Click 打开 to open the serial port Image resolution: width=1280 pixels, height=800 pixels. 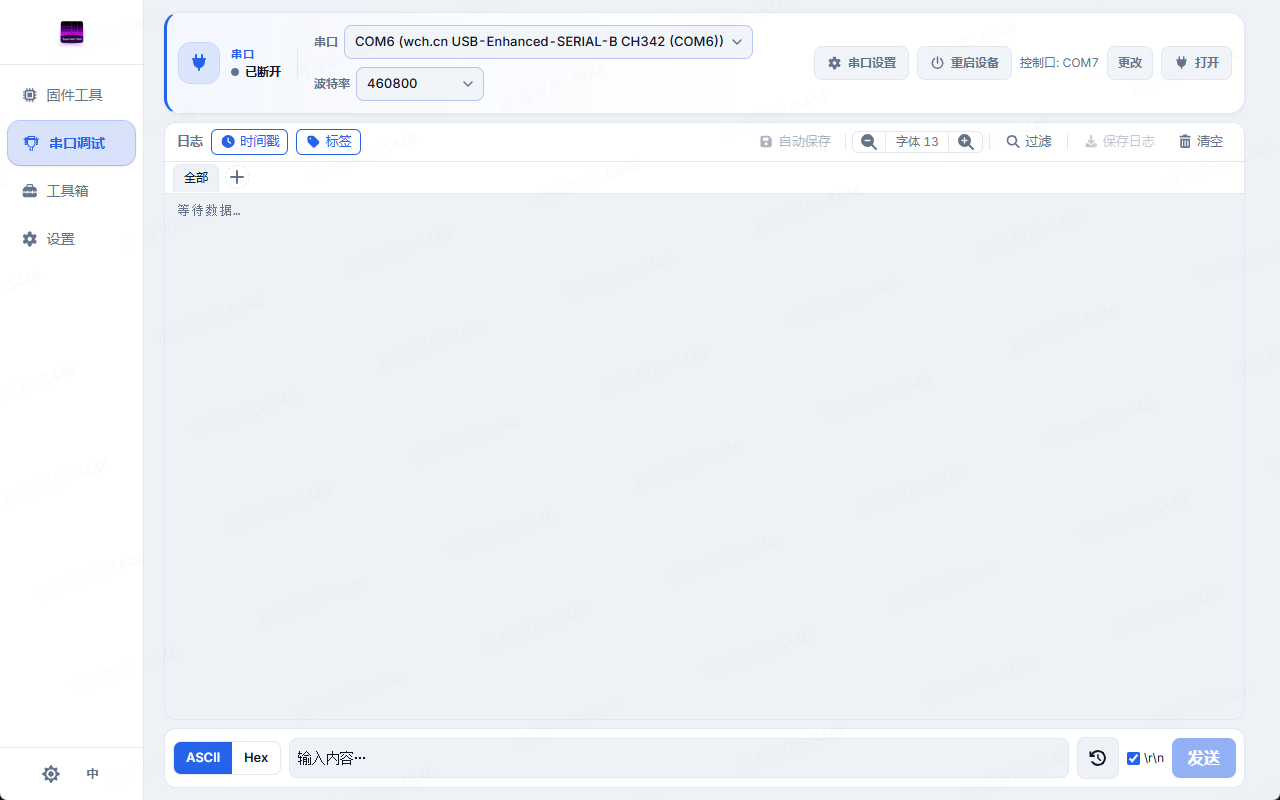point(1196,63)
